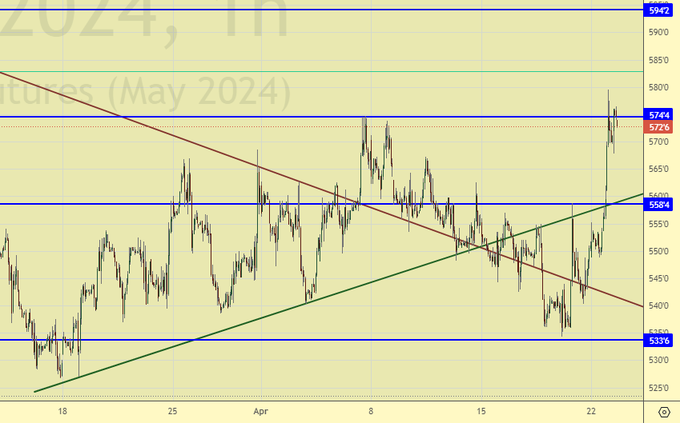Open chart settings hexagon icon
680x423 pixels.
tap(664, 411)
